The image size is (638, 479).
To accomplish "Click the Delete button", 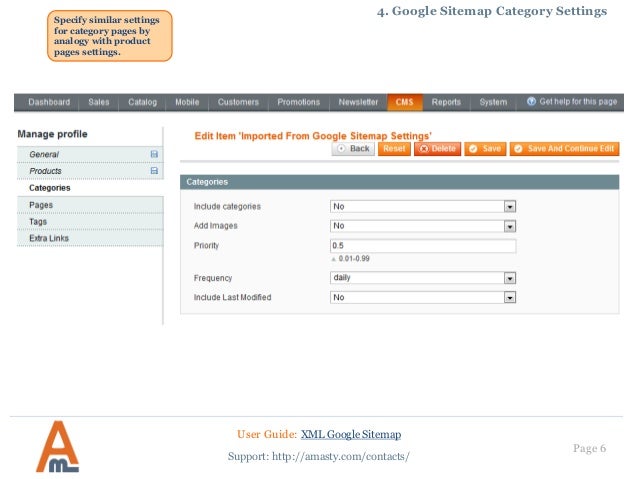I will click(x=437, y=149).
